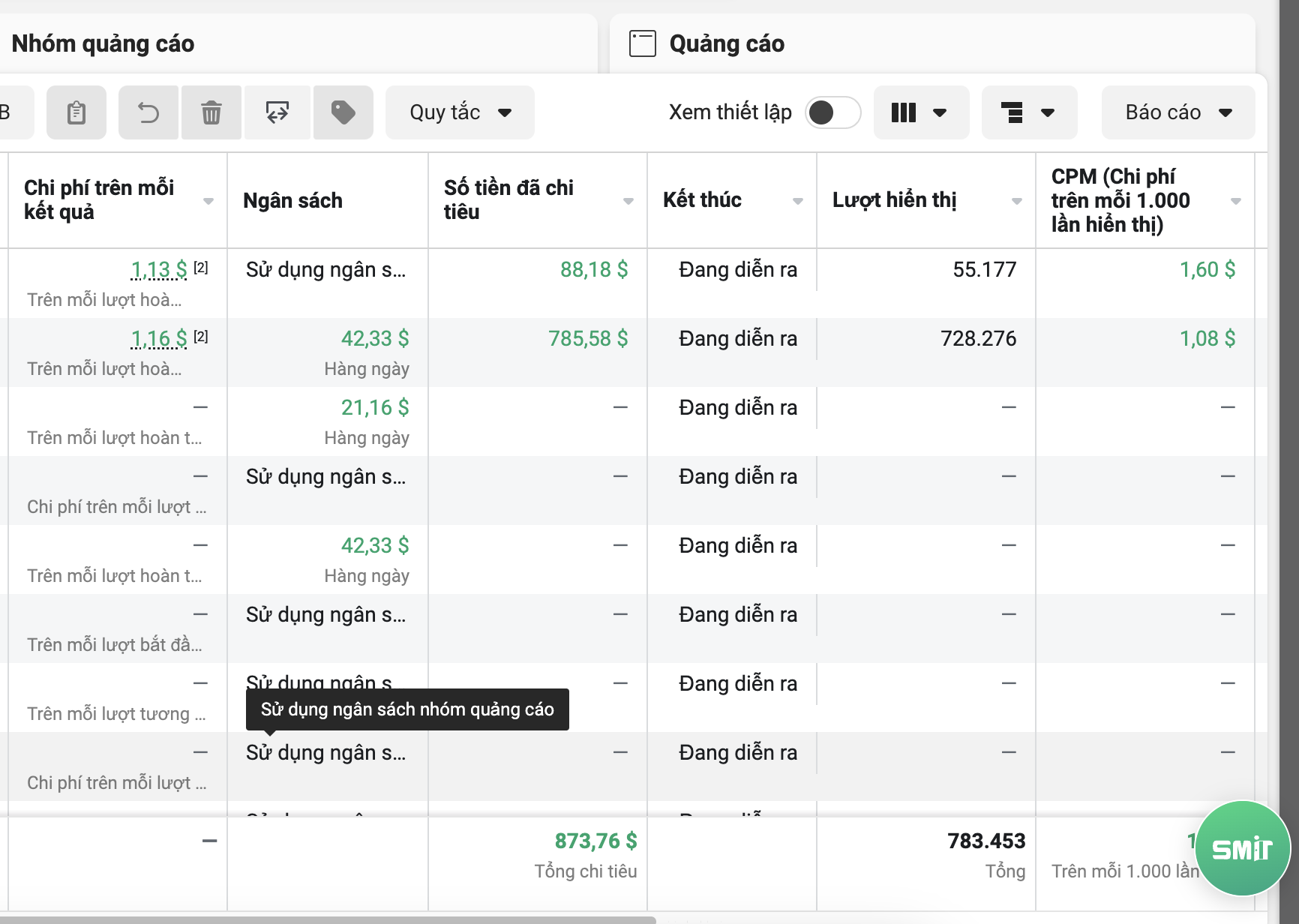Switch to the Quảng cáo tab
This screenshot has height=924, width=1299.
(x=726, y=43)
